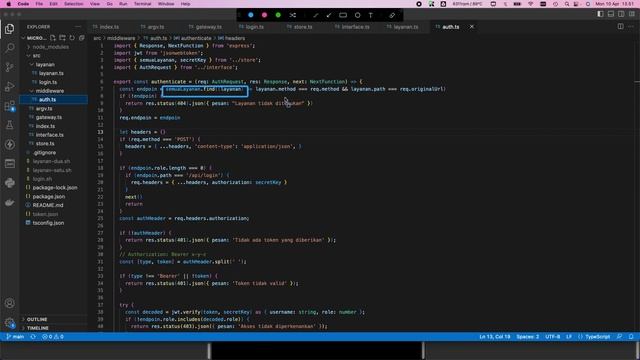Click customize layout icon
This screenshot has width=640, height=360.
pyautogui.click(x=631, y=14)
